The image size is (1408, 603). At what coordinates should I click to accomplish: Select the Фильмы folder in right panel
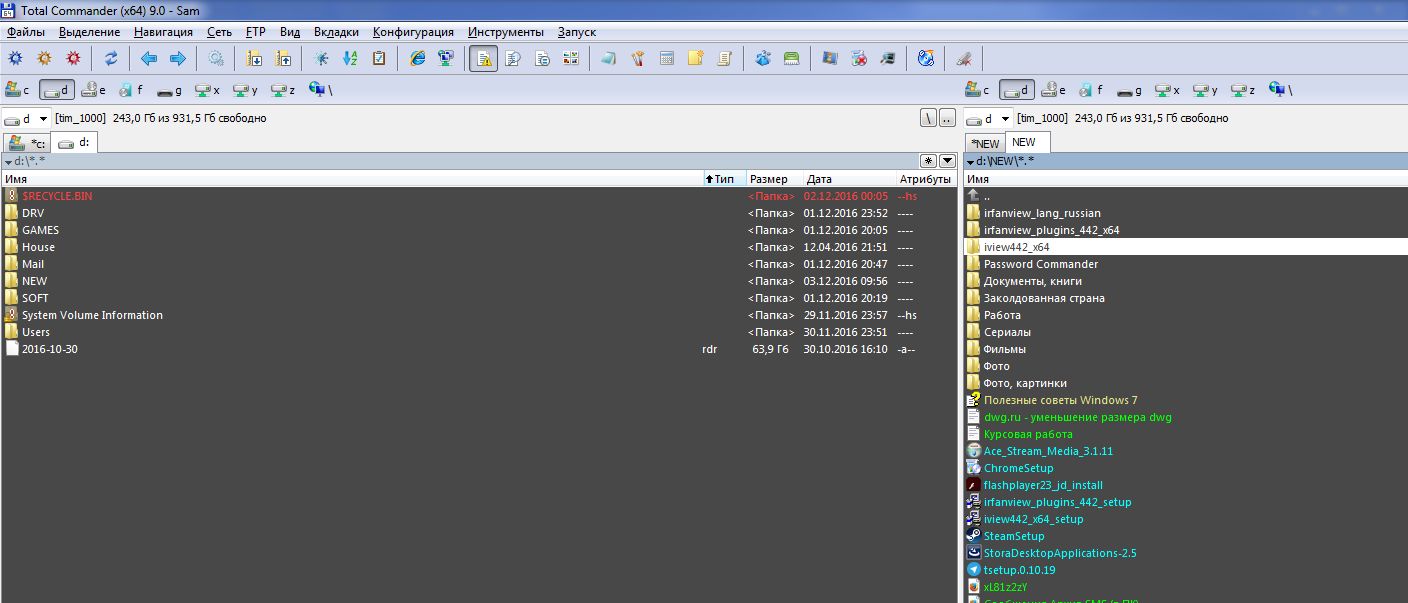point(1186,349)
